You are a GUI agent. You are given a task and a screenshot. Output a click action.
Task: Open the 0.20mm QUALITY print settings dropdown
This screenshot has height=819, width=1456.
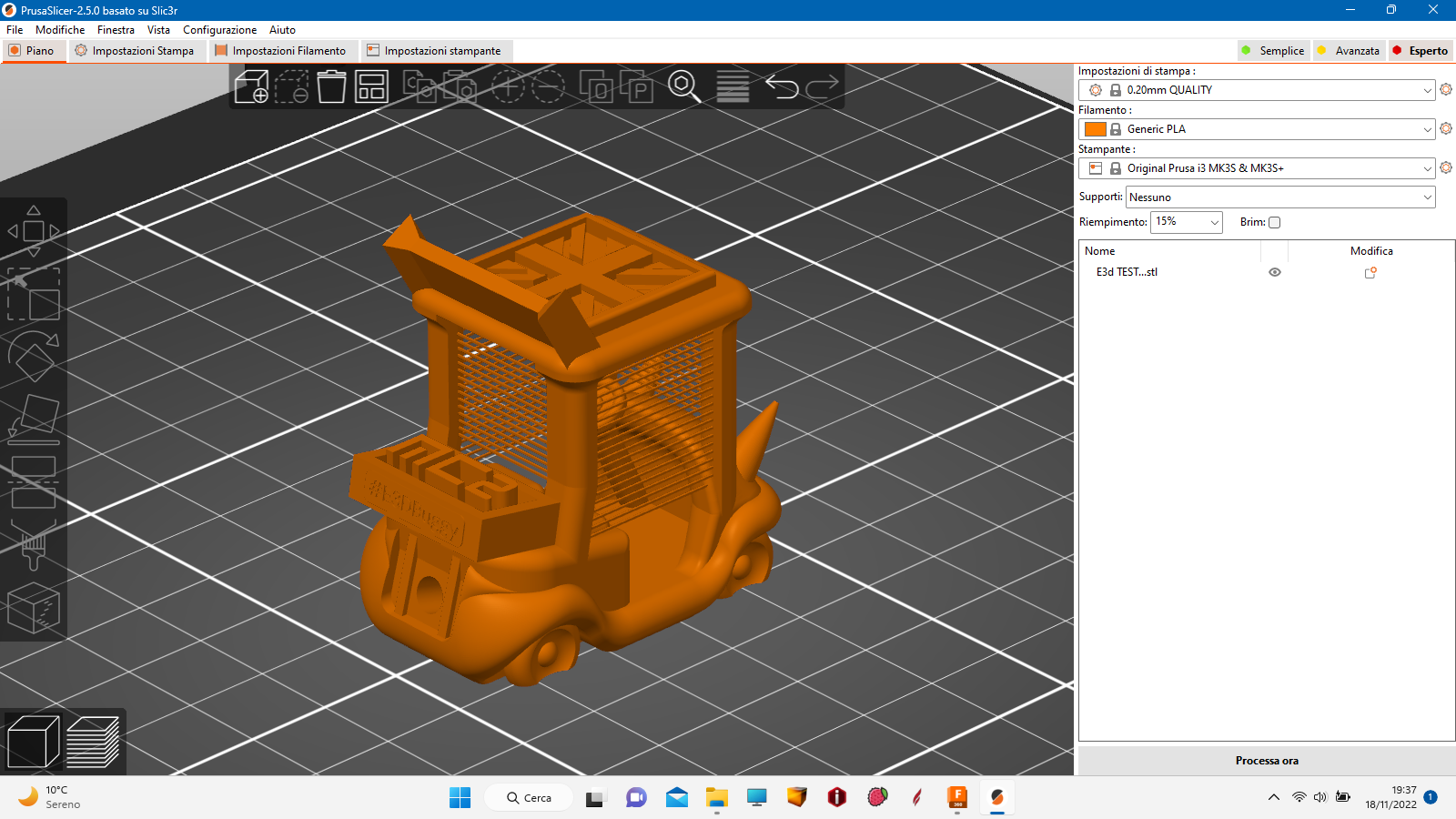pyautogui.click(x=1256, y=90)
